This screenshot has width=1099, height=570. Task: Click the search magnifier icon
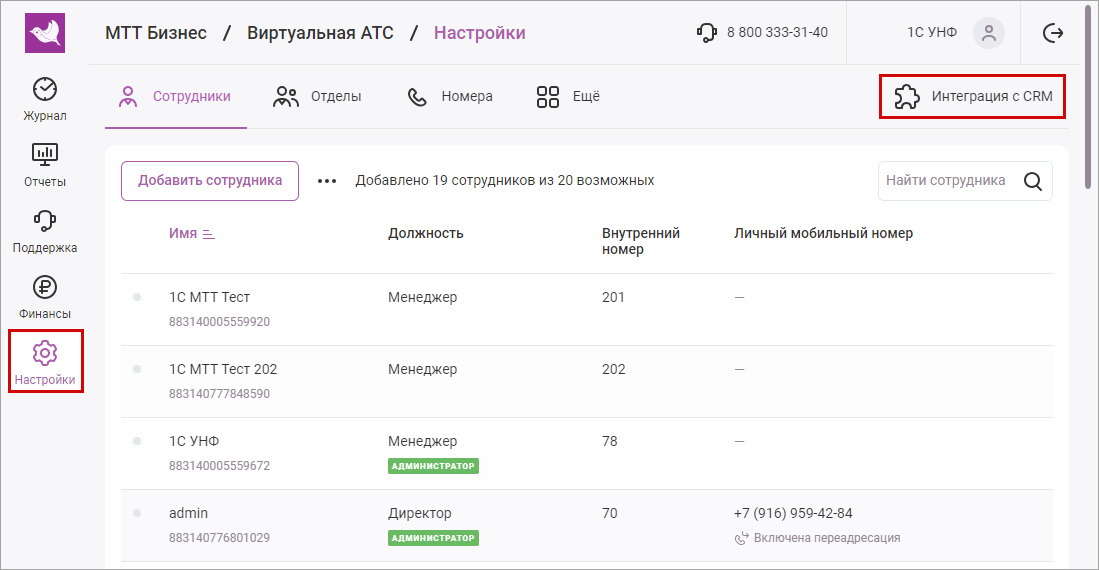1033,181
